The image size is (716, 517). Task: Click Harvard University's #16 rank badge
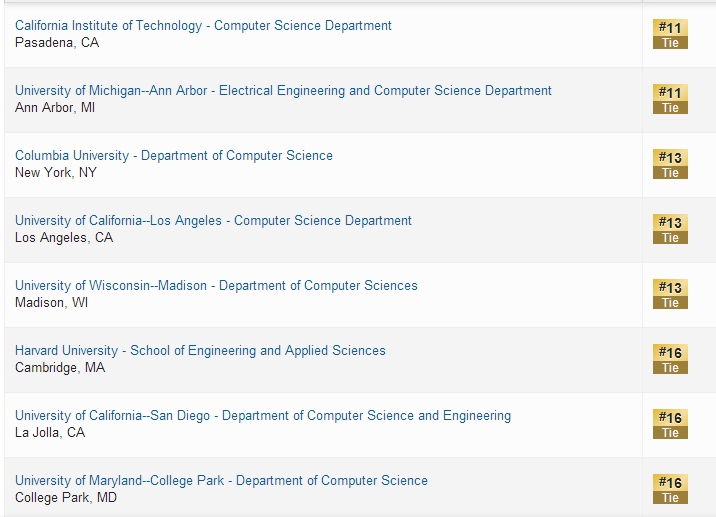(670, 359)
